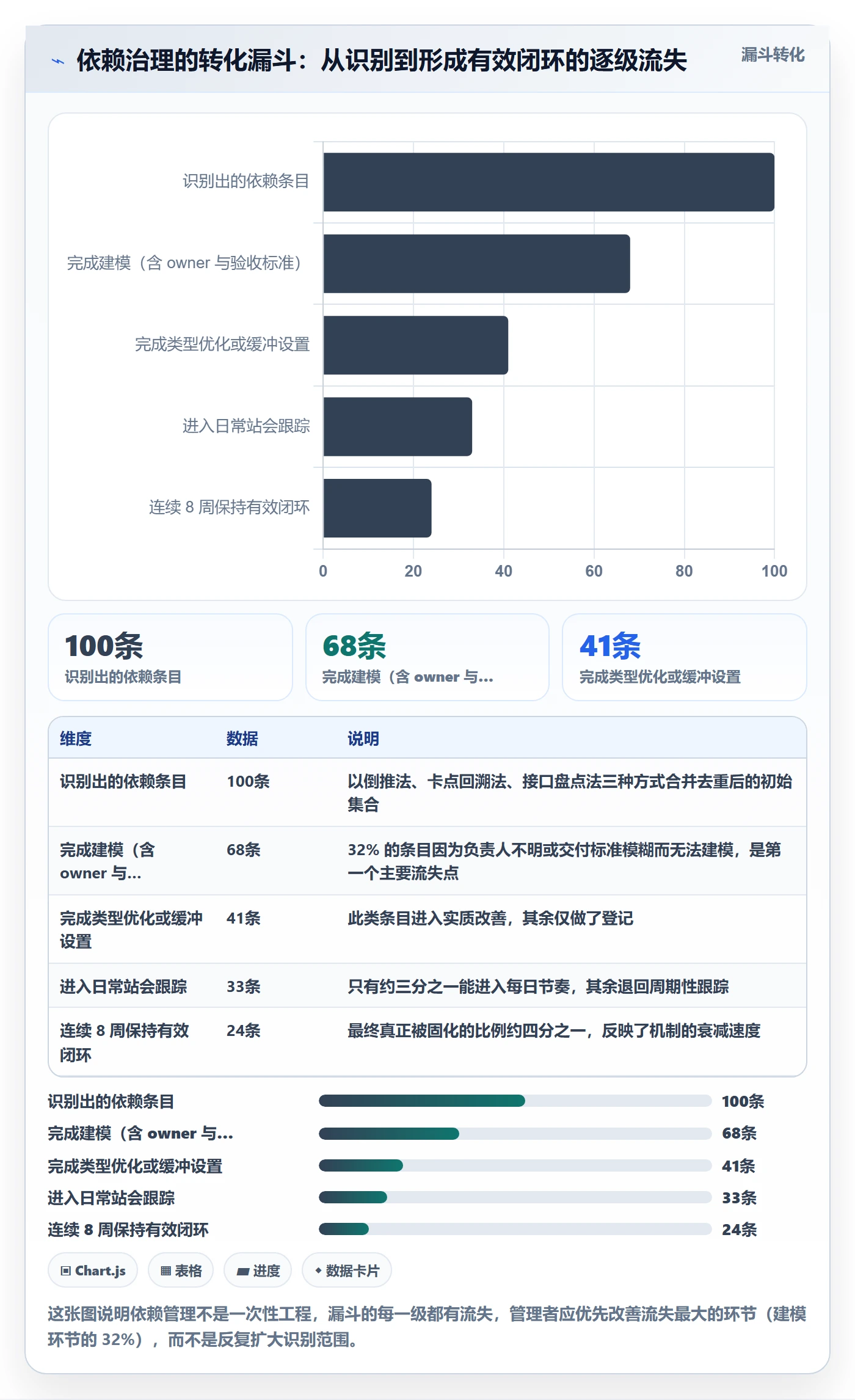Click the chart bar for 完成类型优化或缓冲设置
This screenshot has width=855, height=1400.
pos(415,345)
